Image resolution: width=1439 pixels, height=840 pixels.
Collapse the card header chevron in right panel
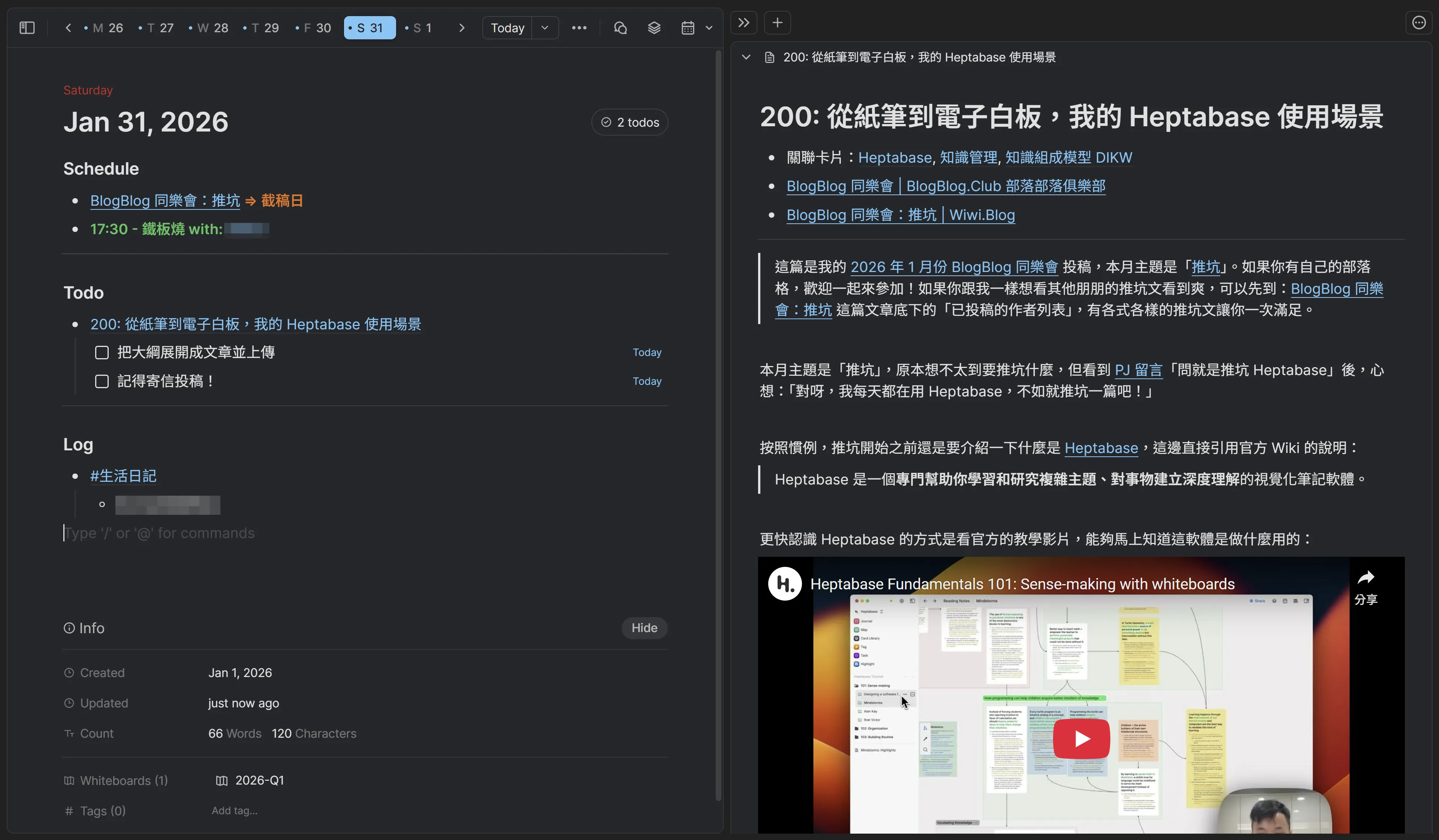(746, 57)
